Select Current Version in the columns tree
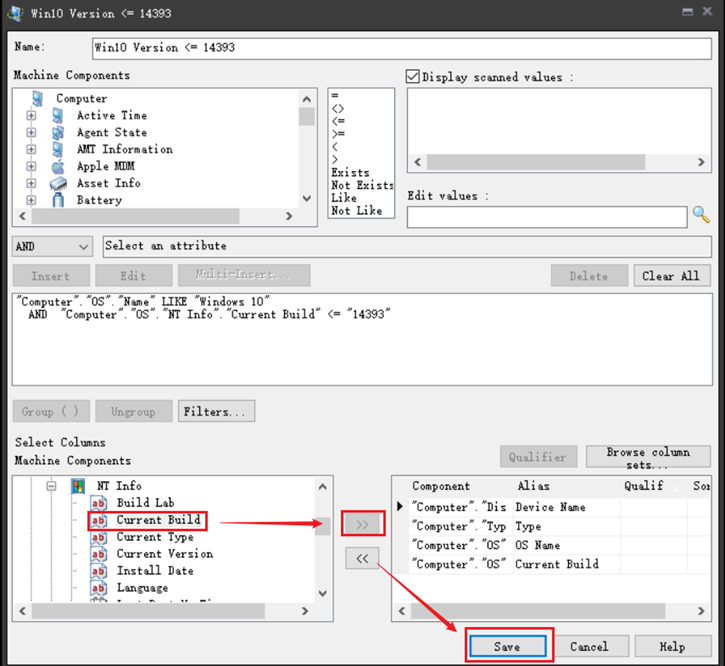This screenshot has width=725, height=666. click(165, 554)
